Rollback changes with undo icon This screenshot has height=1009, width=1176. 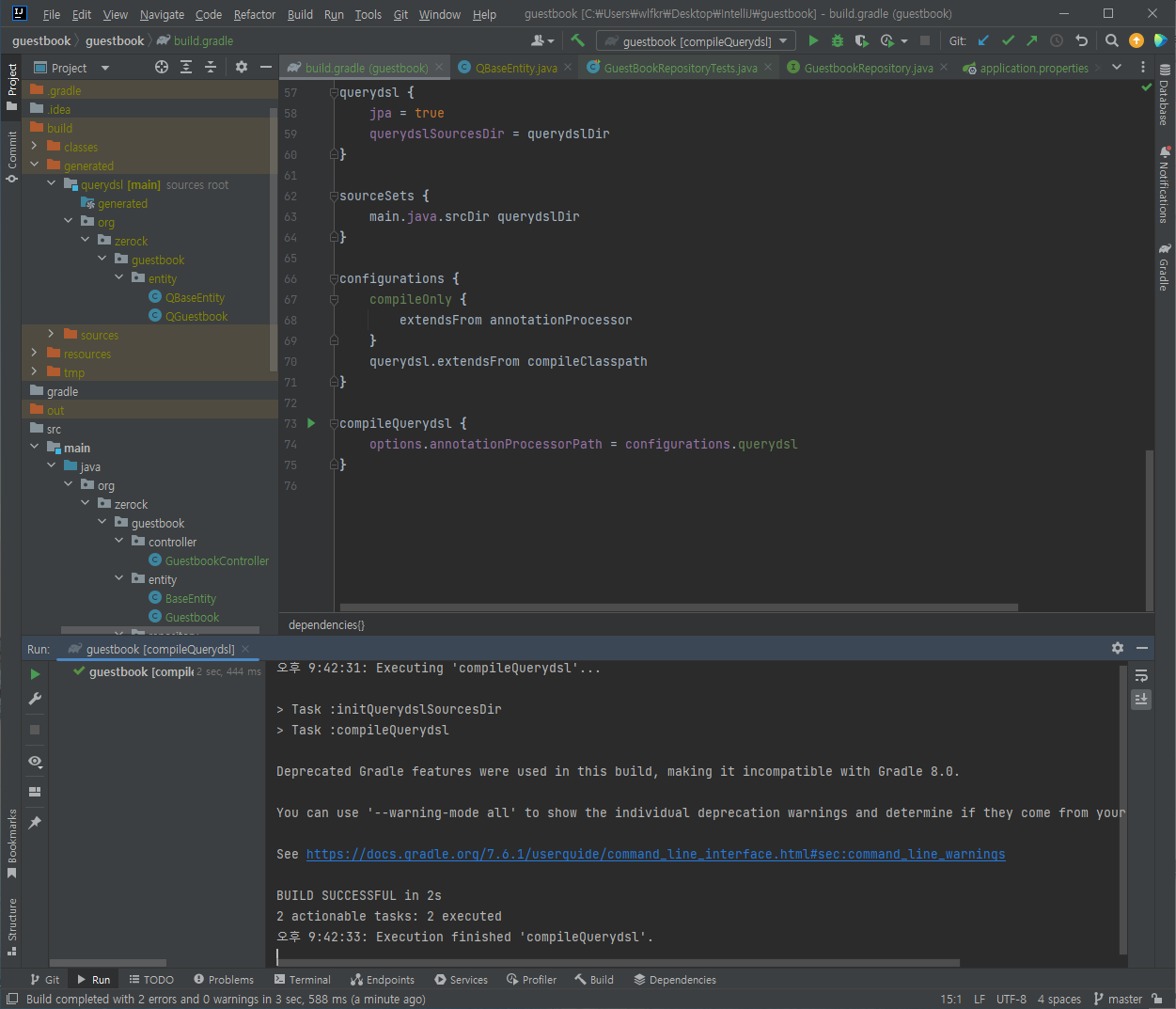[x=1081, y=40]
